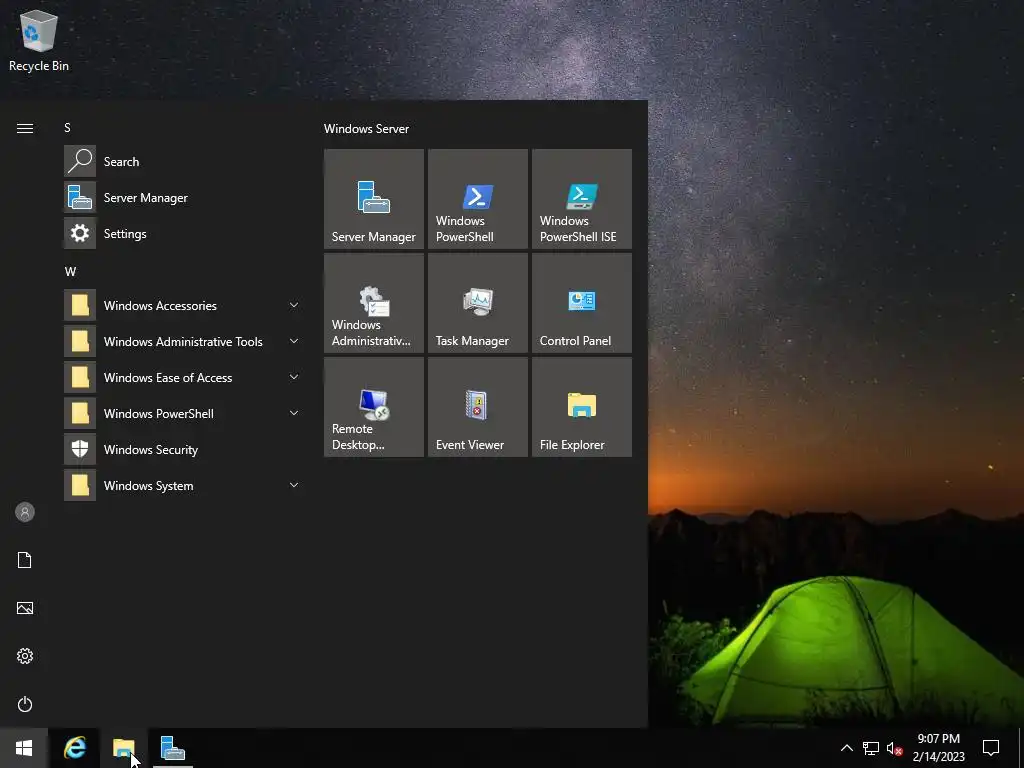Open the Recycle Bin desktop icon
1024x768 pixels.
(x=39, y=40)
